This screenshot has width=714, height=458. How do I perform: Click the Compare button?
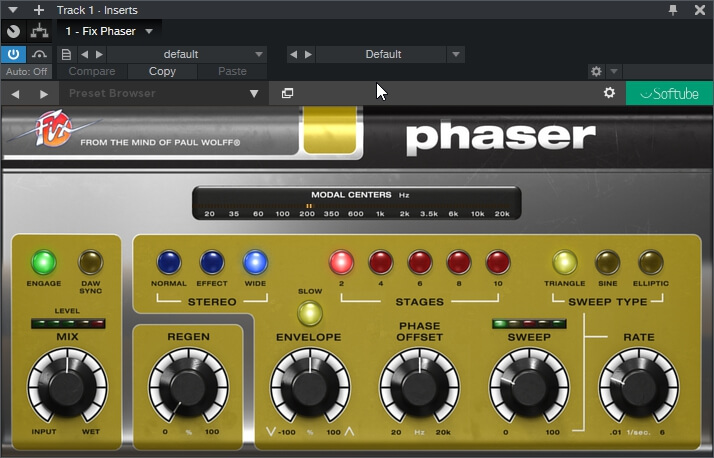[x=92, y=72]
